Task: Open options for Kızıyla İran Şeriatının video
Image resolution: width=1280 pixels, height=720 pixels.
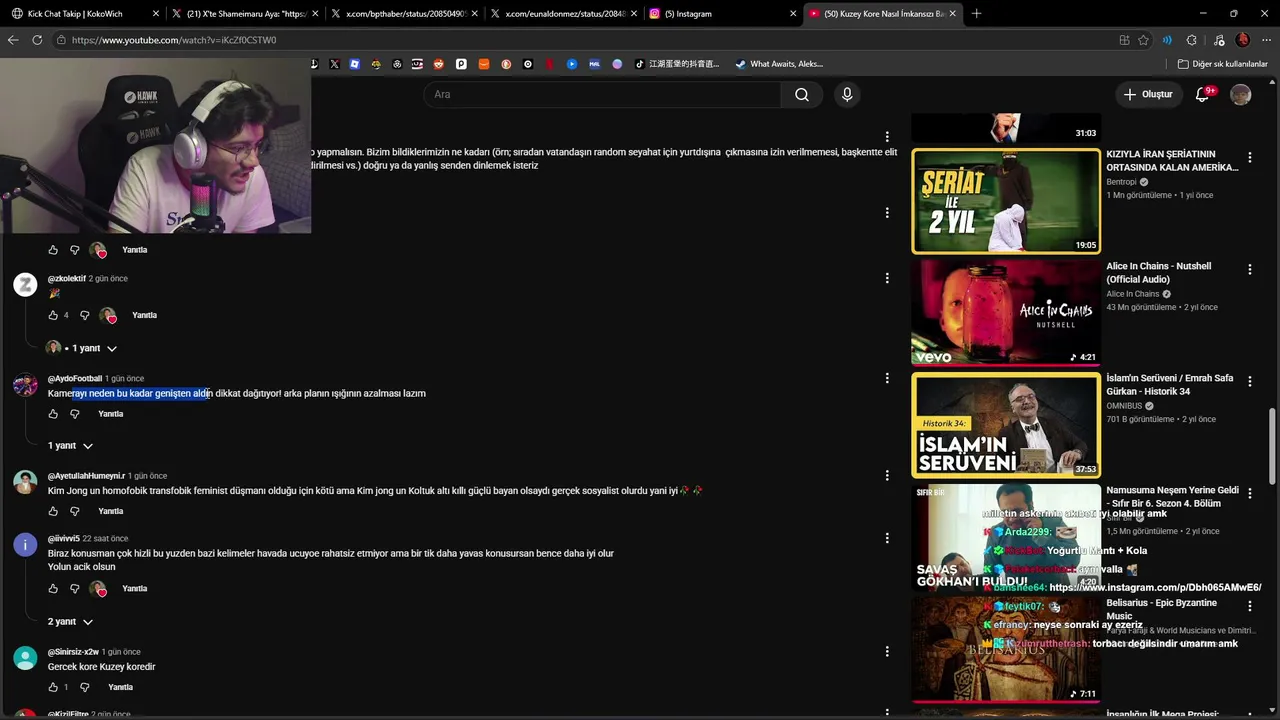Action: tap(1249, 157)
